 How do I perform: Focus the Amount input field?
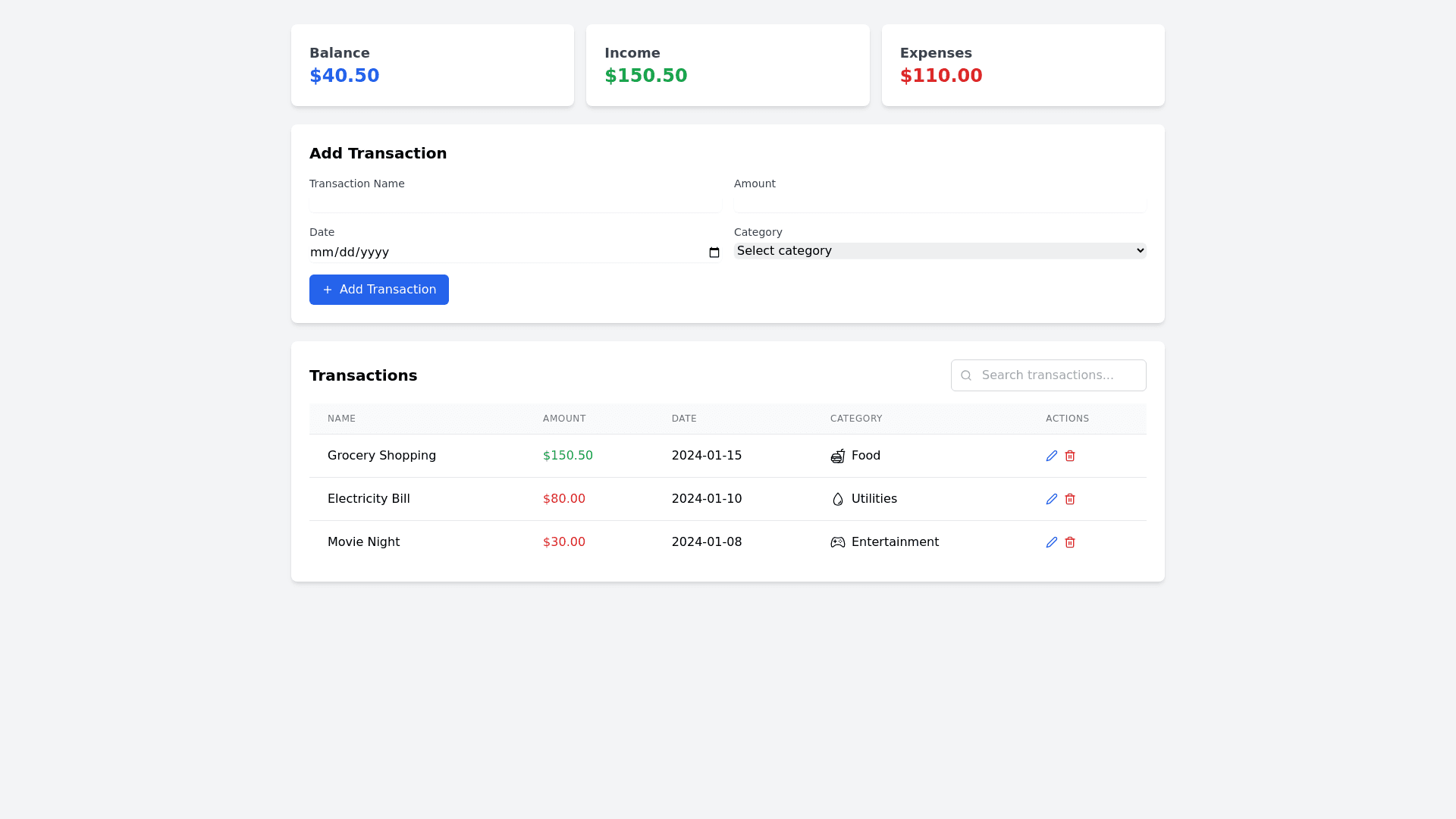pos(940,203)
